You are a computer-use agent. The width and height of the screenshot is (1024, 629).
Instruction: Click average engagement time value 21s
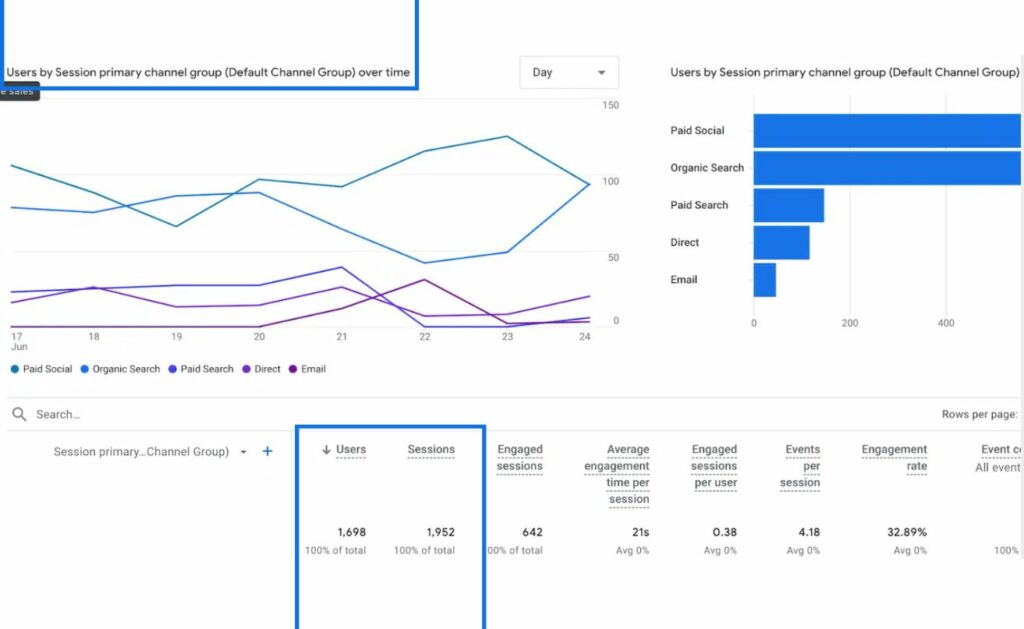coord(640,532)
